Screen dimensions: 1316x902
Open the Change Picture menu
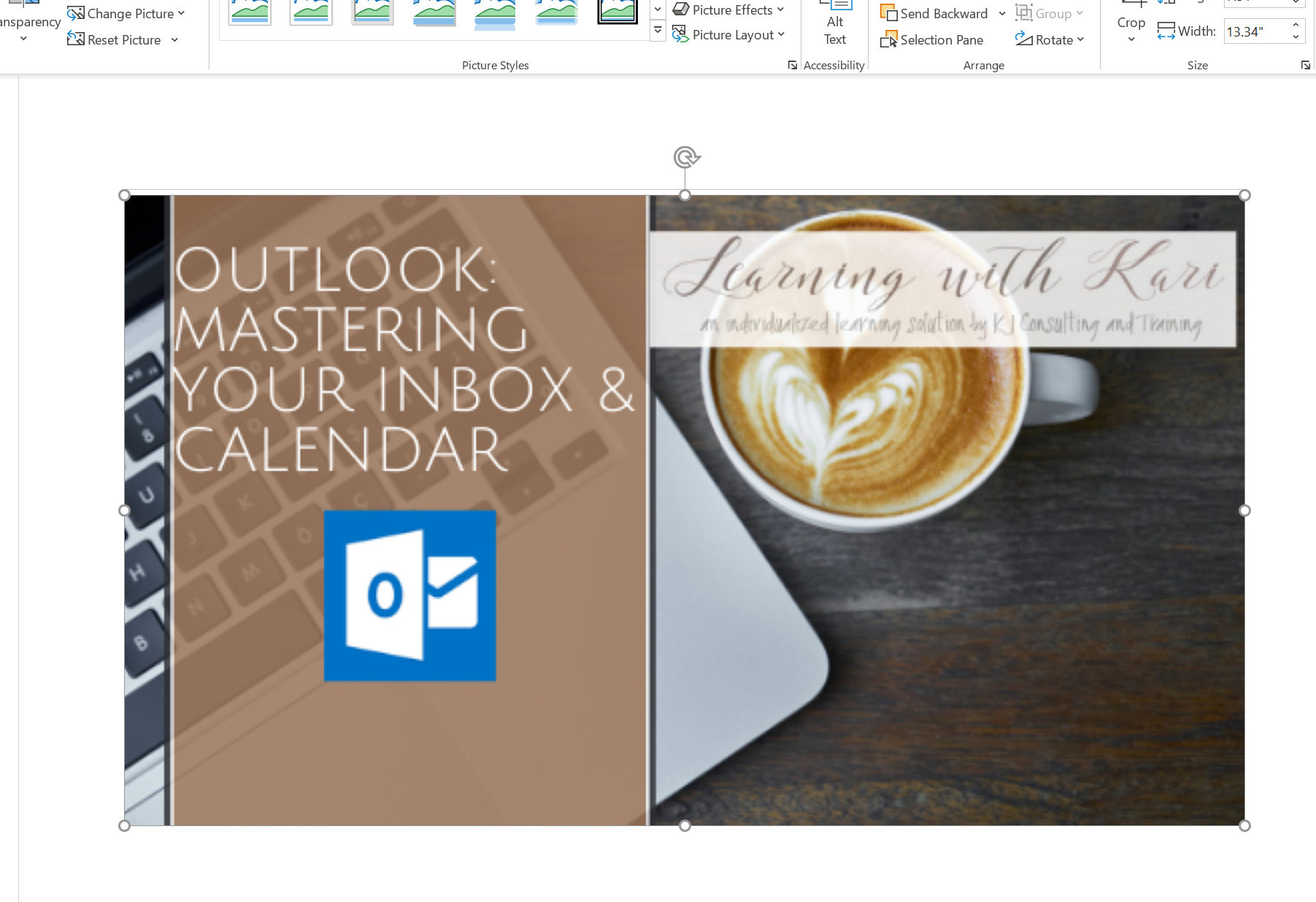point(126,14)
